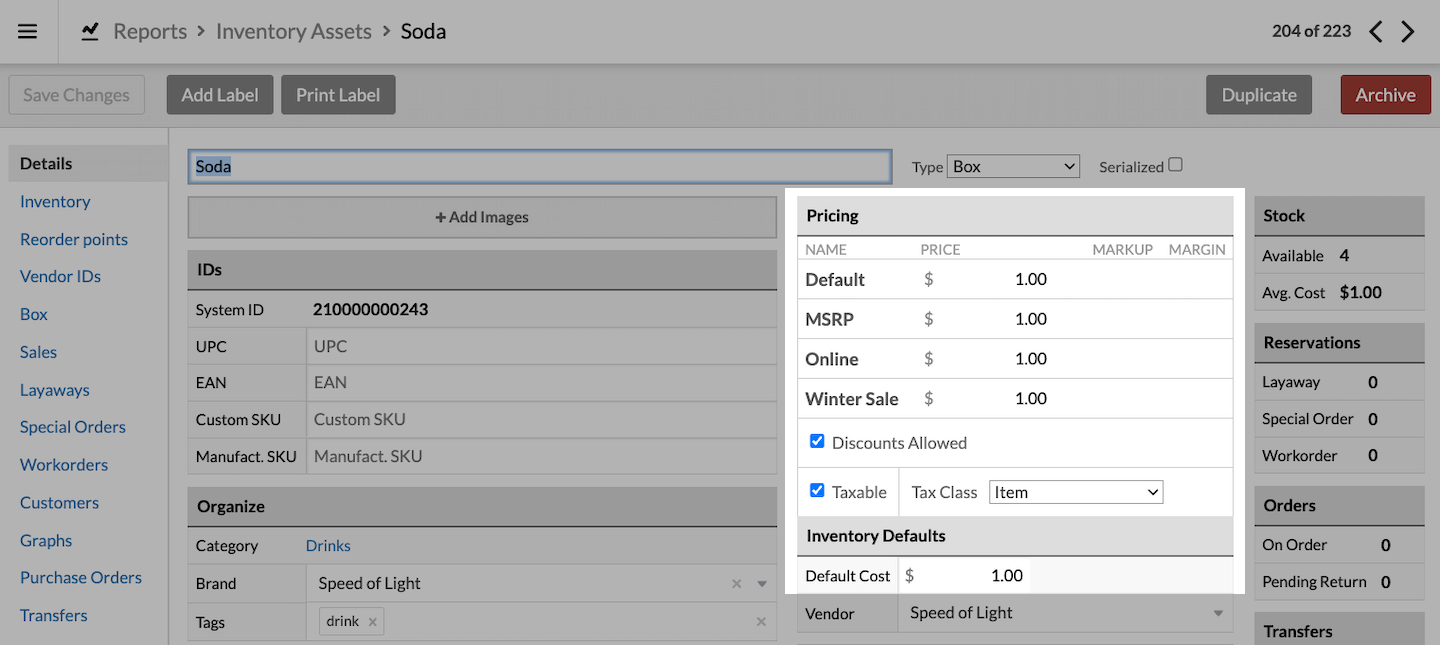Click the Print Label button
The height and width of the screenshot is (645, 1440).
point(338,95)
